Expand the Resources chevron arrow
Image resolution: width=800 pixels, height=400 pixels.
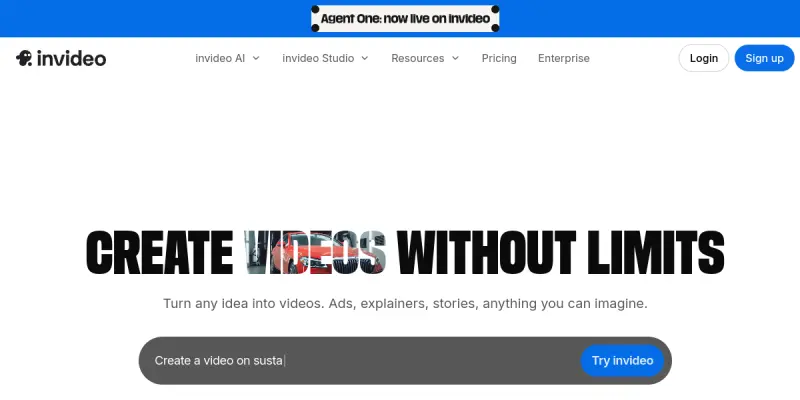click(x=455, y=58)
